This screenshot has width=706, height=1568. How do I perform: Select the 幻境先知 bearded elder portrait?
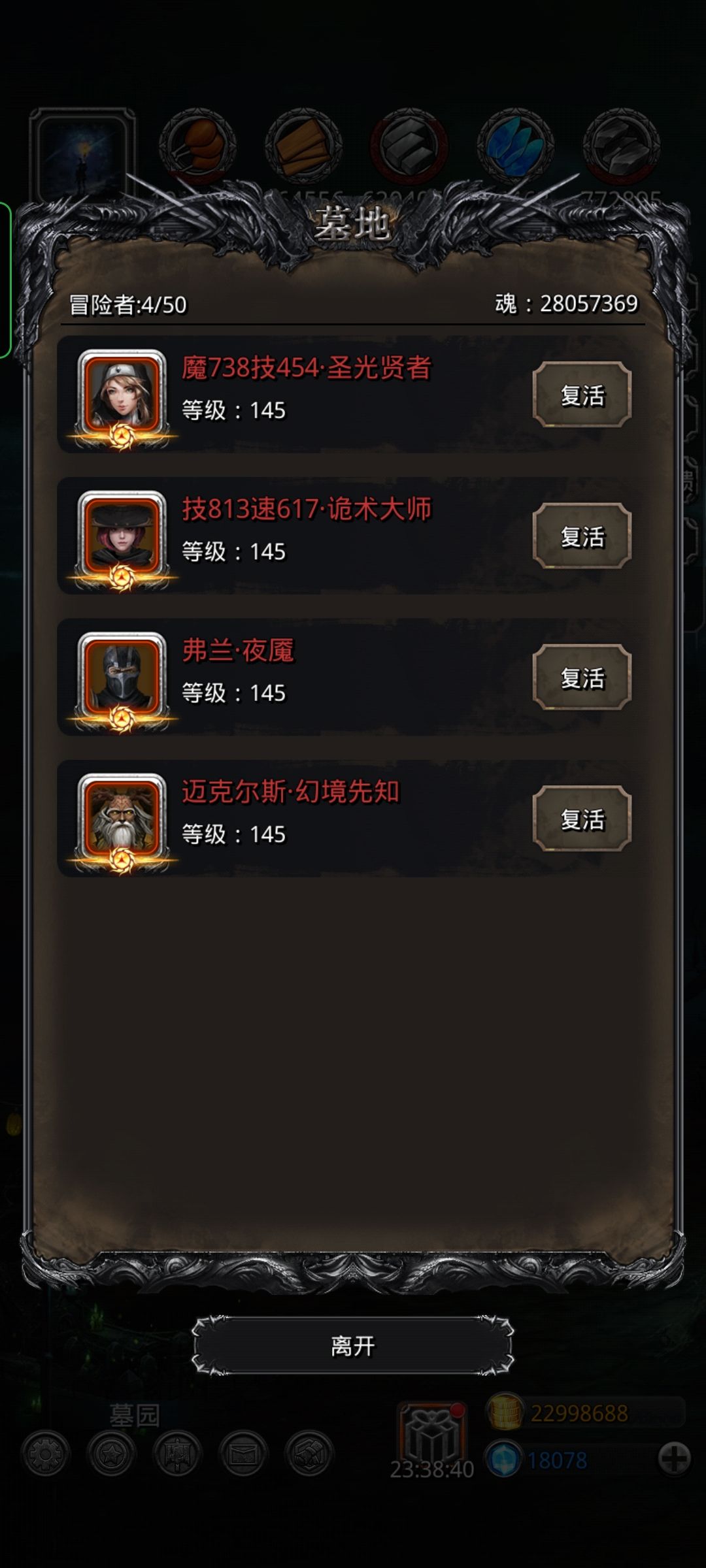122,819
